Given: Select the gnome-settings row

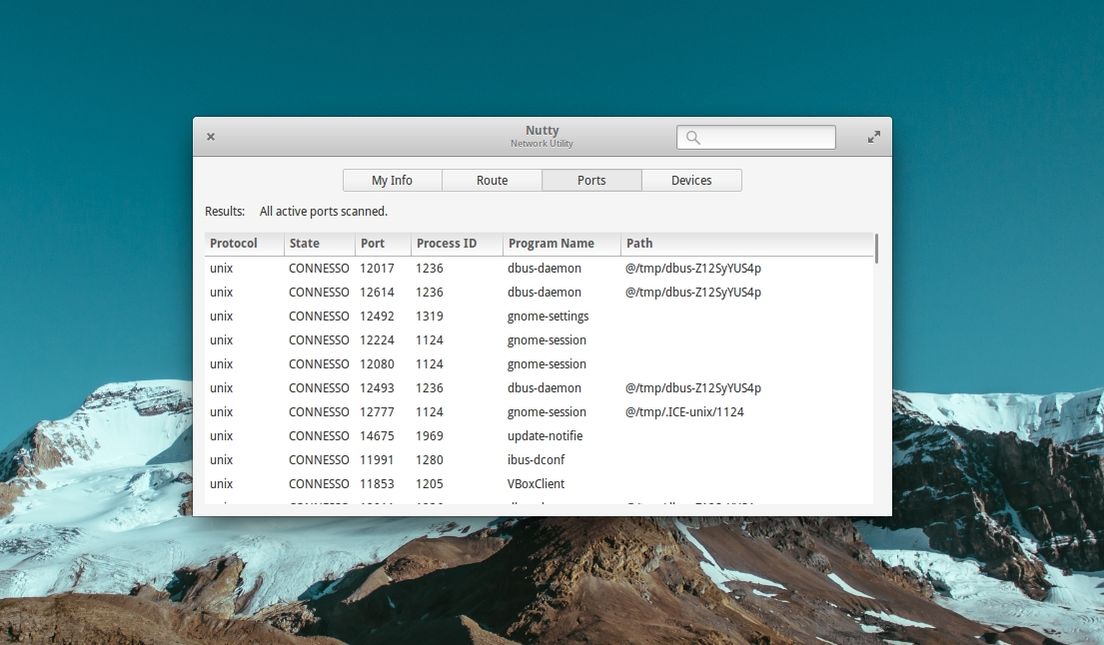Looking at the screenshot, I should click(x=548, y=316).
